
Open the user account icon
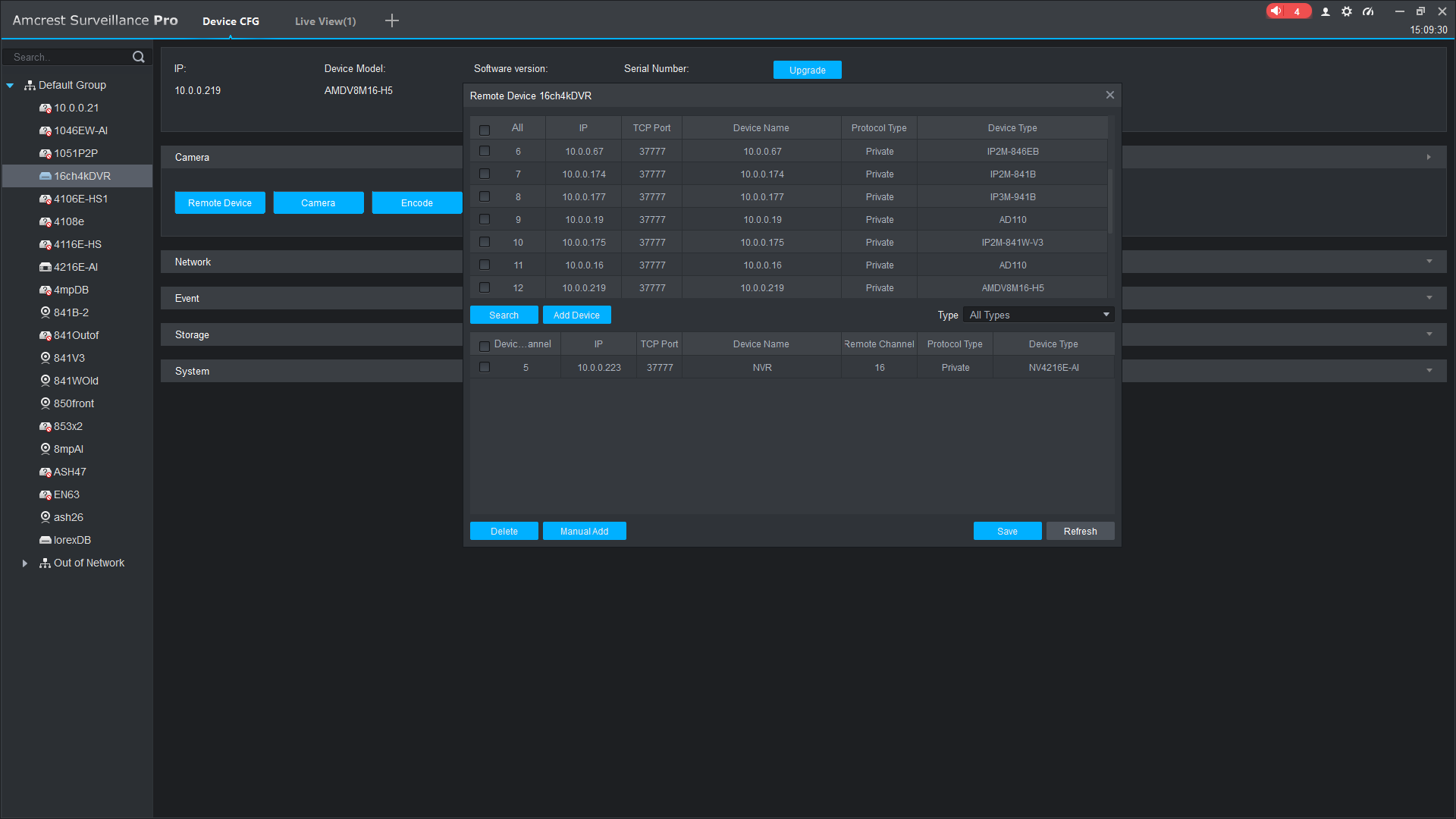(1326, 11)
